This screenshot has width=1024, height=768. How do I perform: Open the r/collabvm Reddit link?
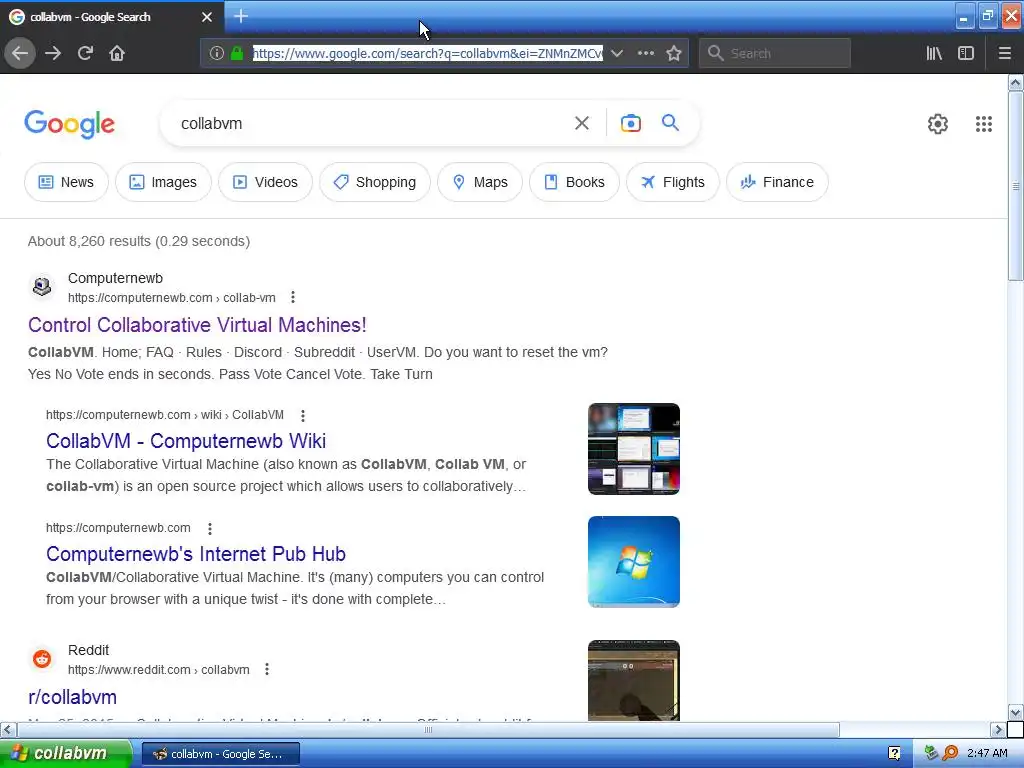[72, 697]
